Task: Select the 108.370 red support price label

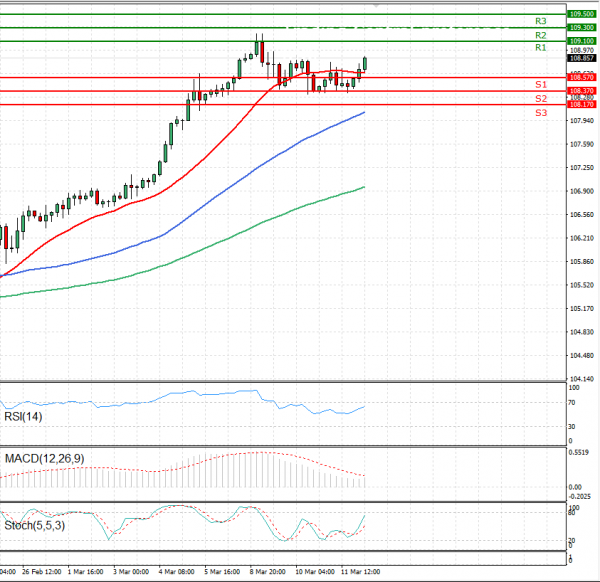Action: click(x=581, y=91)
